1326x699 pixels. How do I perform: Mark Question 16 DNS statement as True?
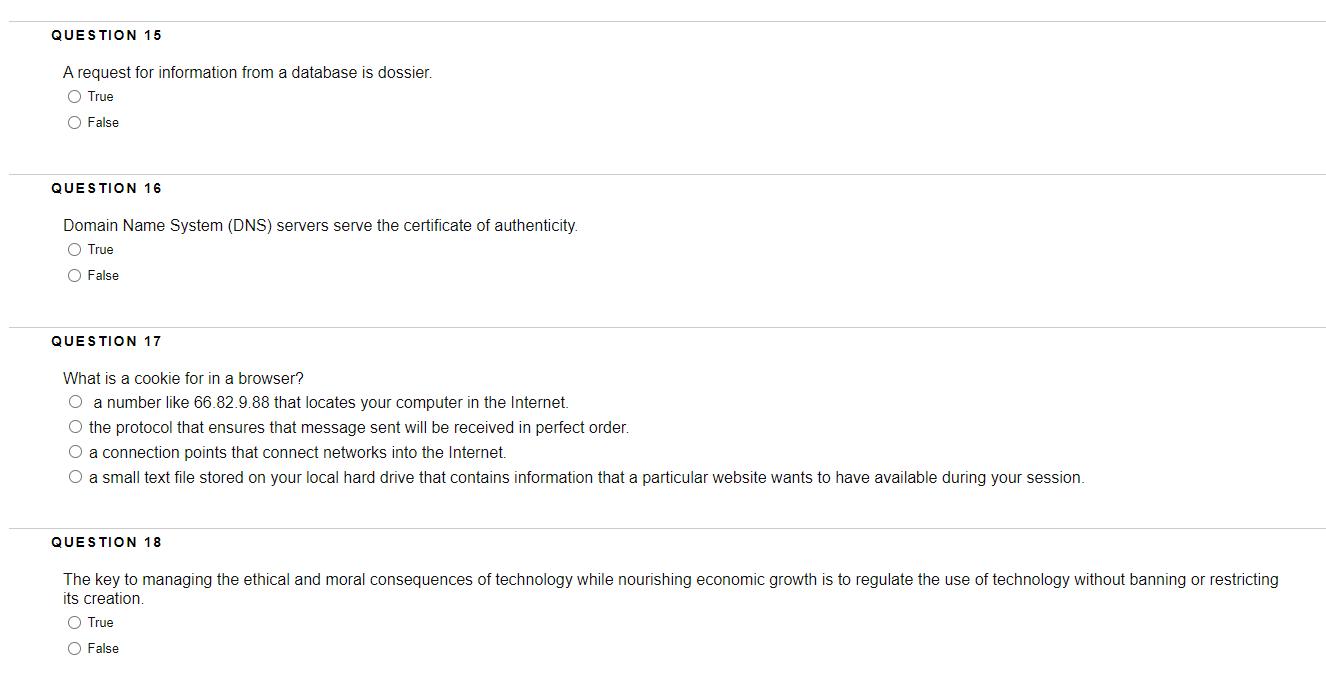75,250
